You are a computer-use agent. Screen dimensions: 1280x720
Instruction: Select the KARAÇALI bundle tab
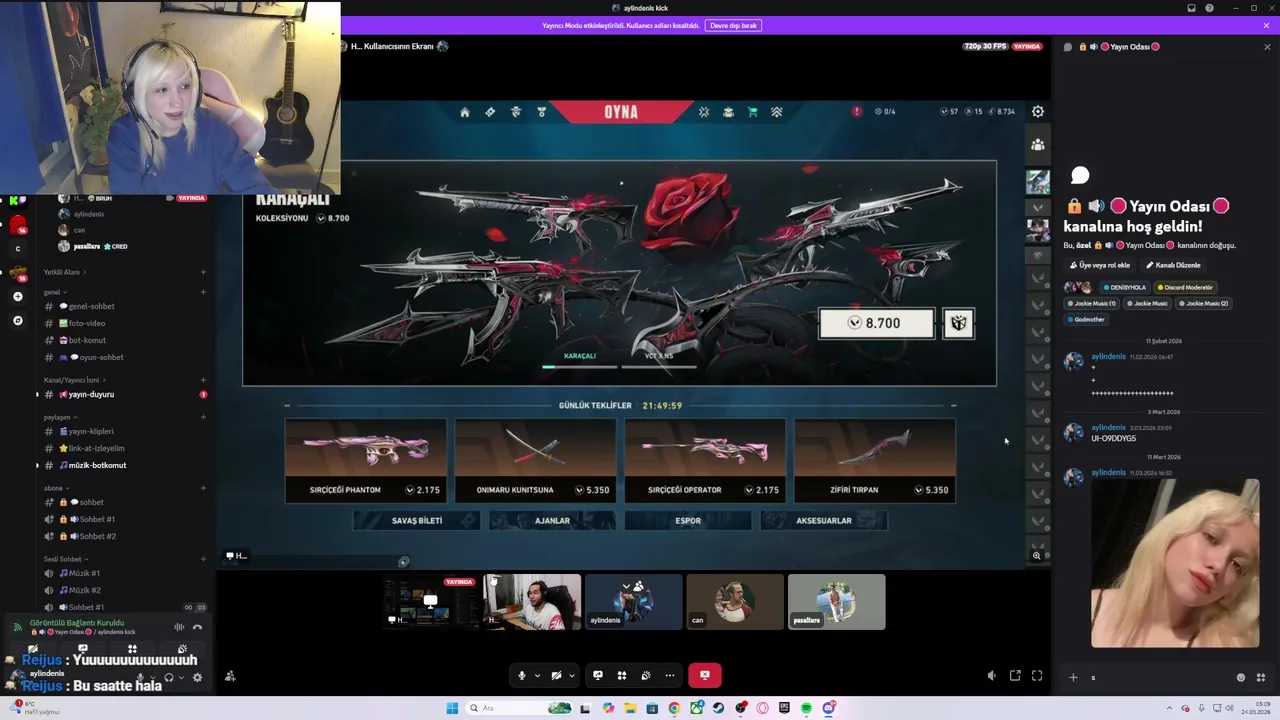[580, 356]
